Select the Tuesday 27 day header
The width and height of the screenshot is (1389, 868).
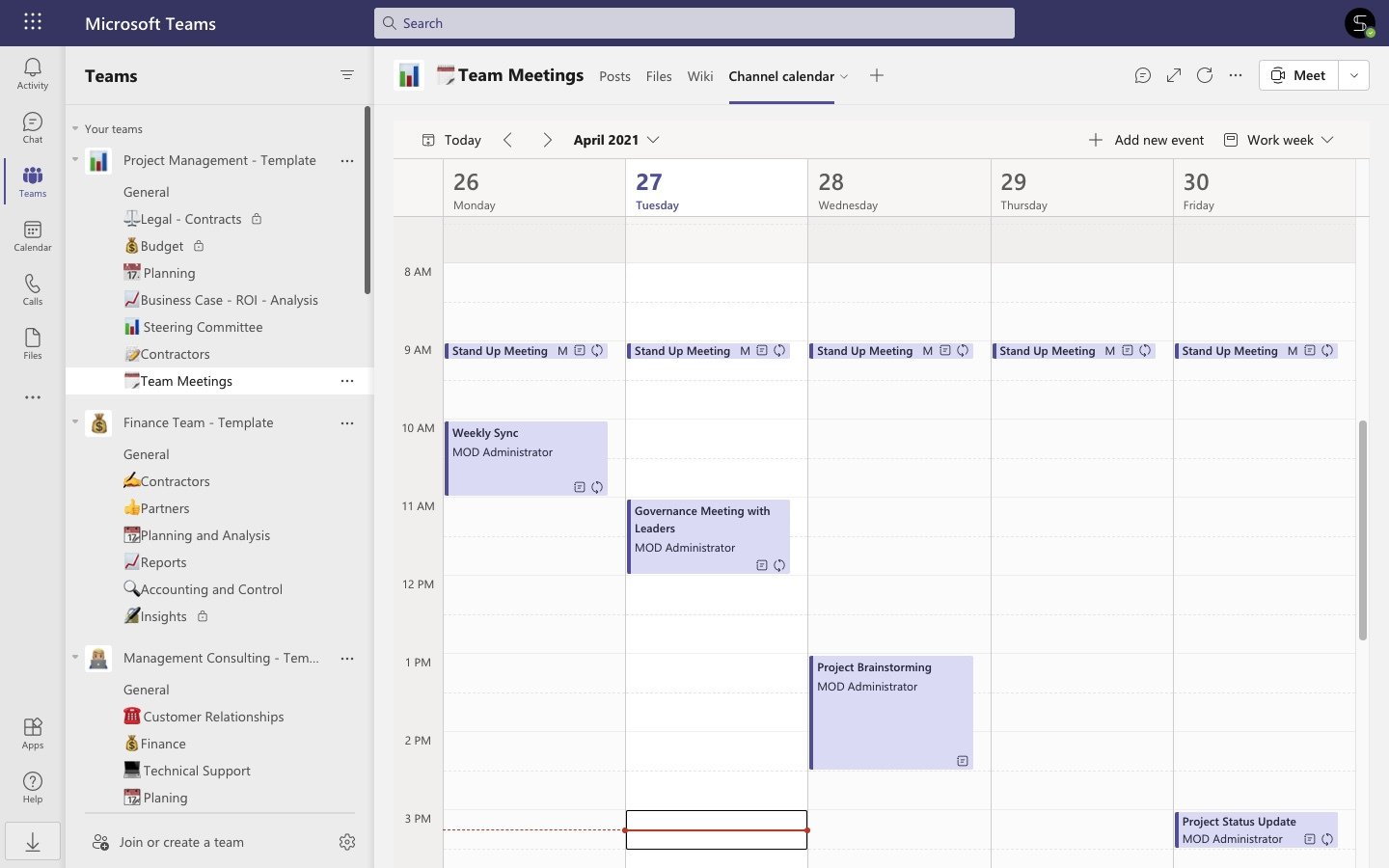[x=717, y=189]
